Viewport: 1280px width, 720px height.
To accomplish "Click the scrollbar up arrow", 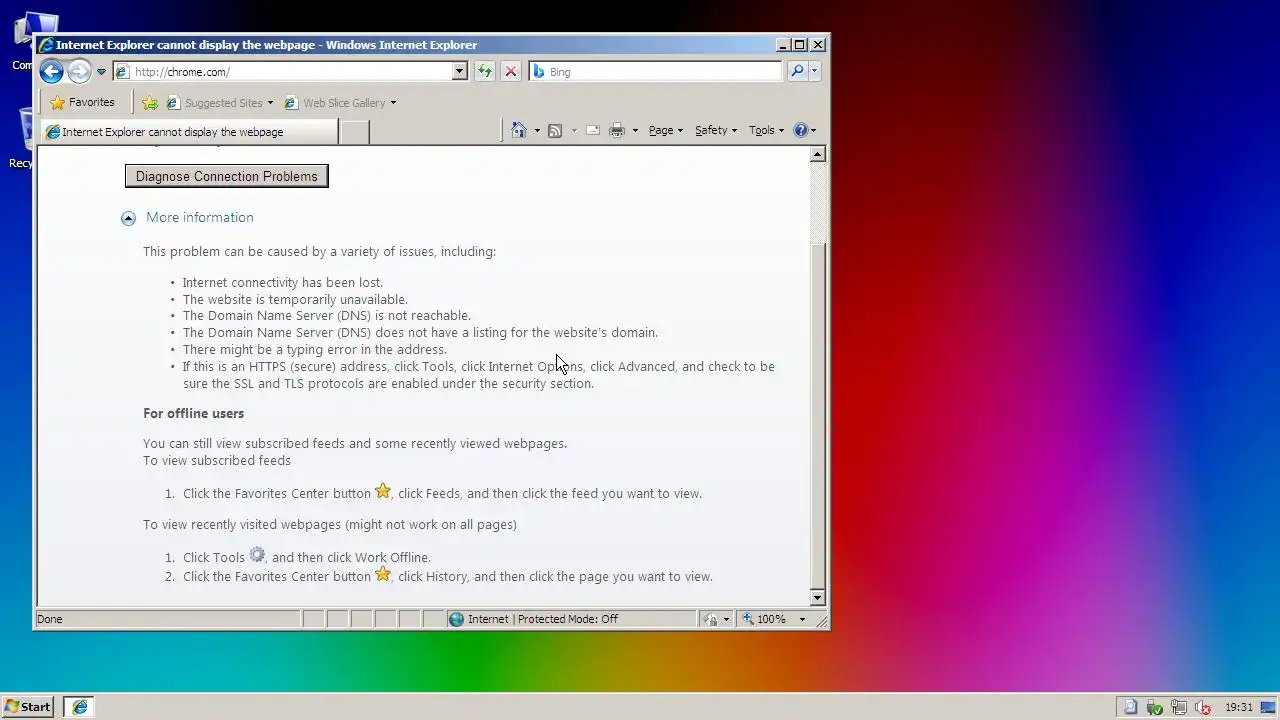I will tap(818, 154).
